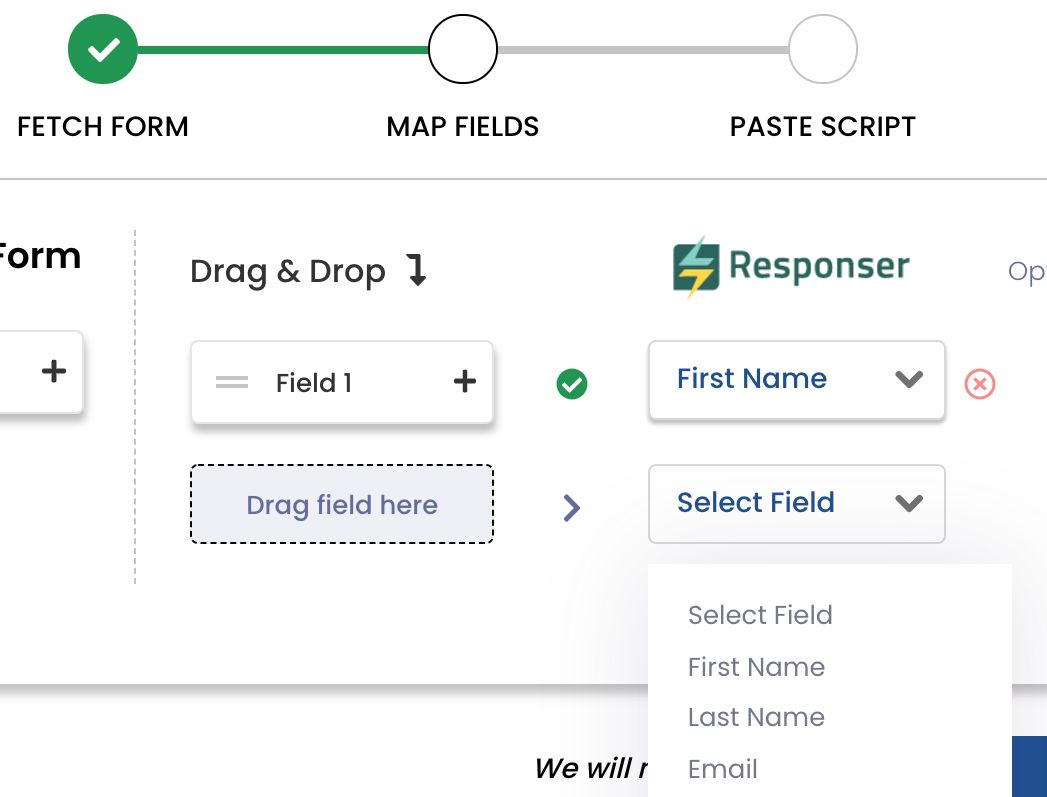This screenshot has width=1047, height=797.
Task: Click the Fetch Form completed checkmark circle
Action: tap(103, 48)
